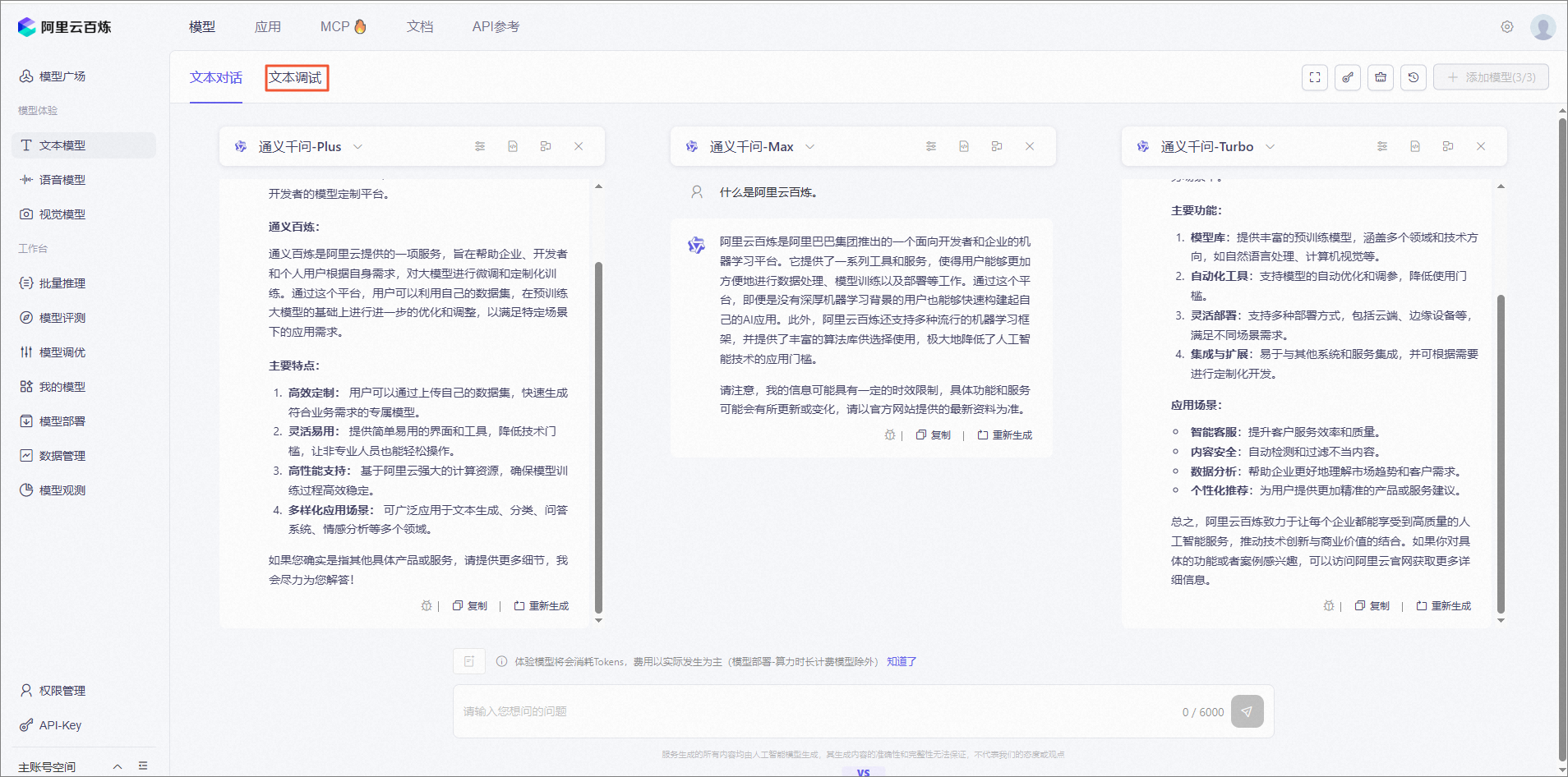Switch to the 文本对话 tab
The width and height of the screenshot is (1568, 777).
point(216,77)
